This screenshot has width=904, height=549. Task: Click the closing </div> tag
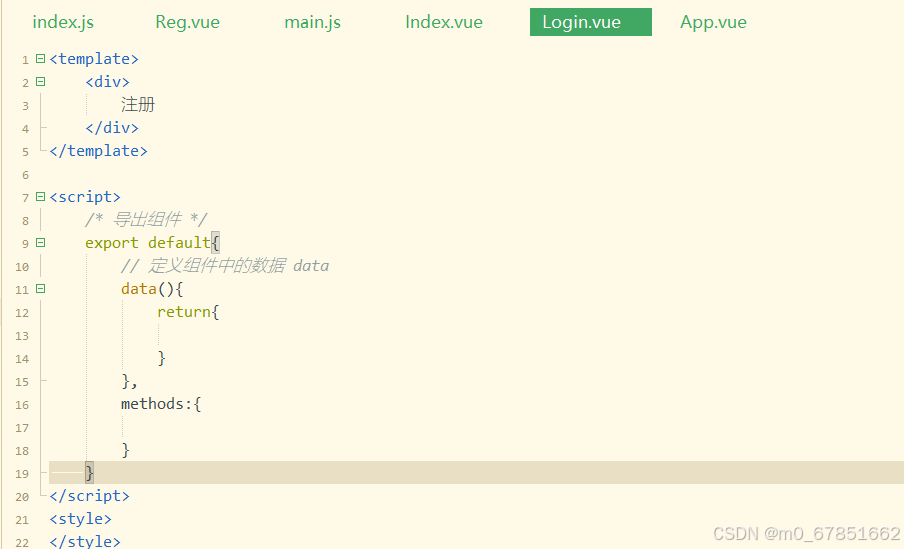[x=112, y=127]
